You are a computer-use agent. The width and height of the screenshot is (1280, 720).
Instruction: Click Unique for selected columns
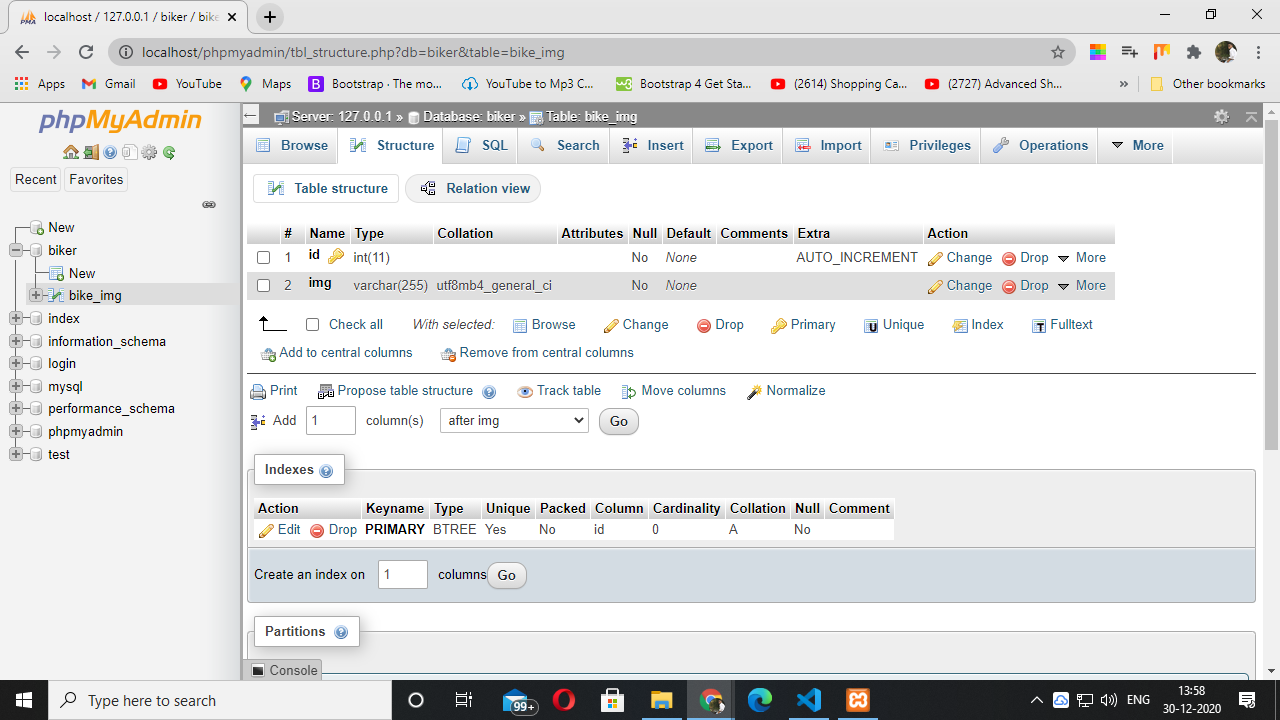click(894, 325)
